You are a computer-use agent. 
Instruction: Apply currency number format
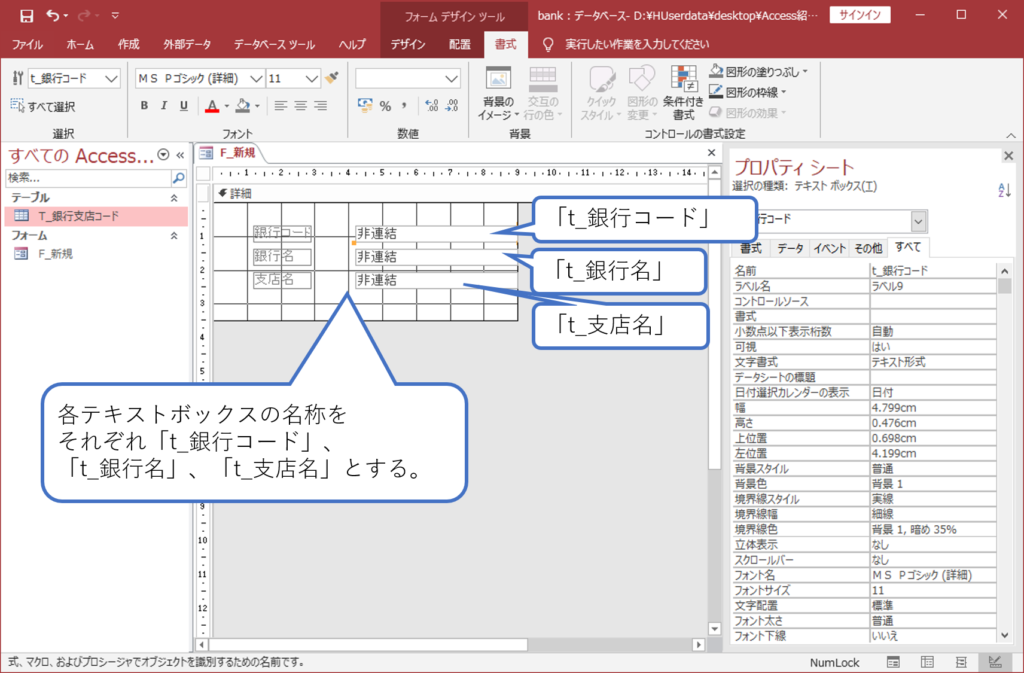tap(365, 105)
